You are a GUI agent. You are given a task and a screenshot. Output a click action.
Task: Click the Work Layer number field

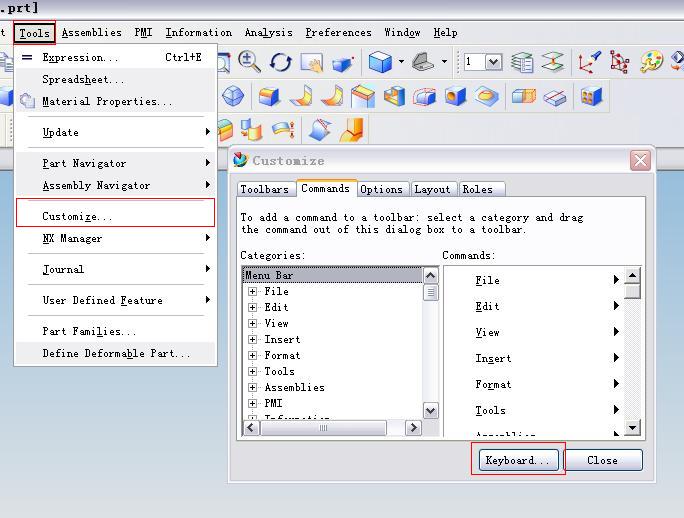(475, 62)
